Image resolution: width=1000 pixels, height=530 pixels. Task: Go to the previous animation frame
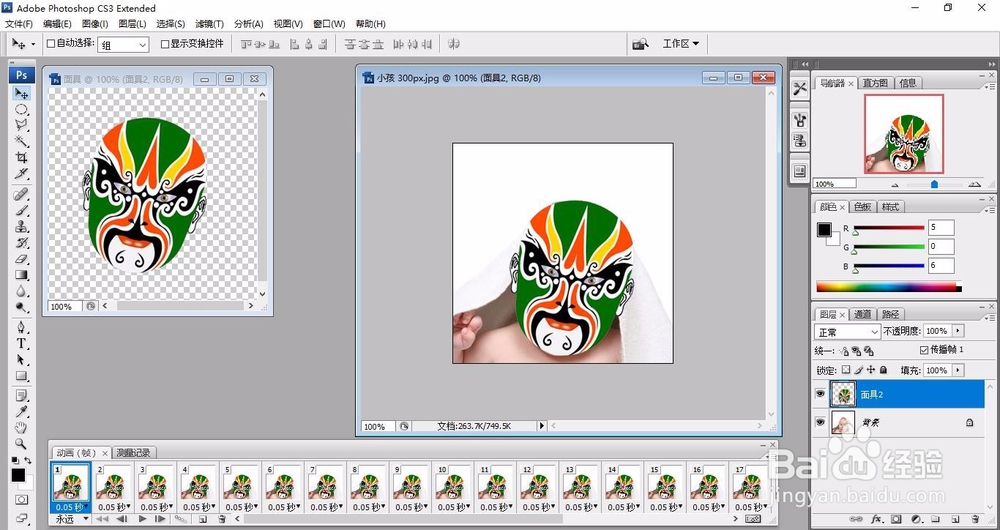click(122, 519)
